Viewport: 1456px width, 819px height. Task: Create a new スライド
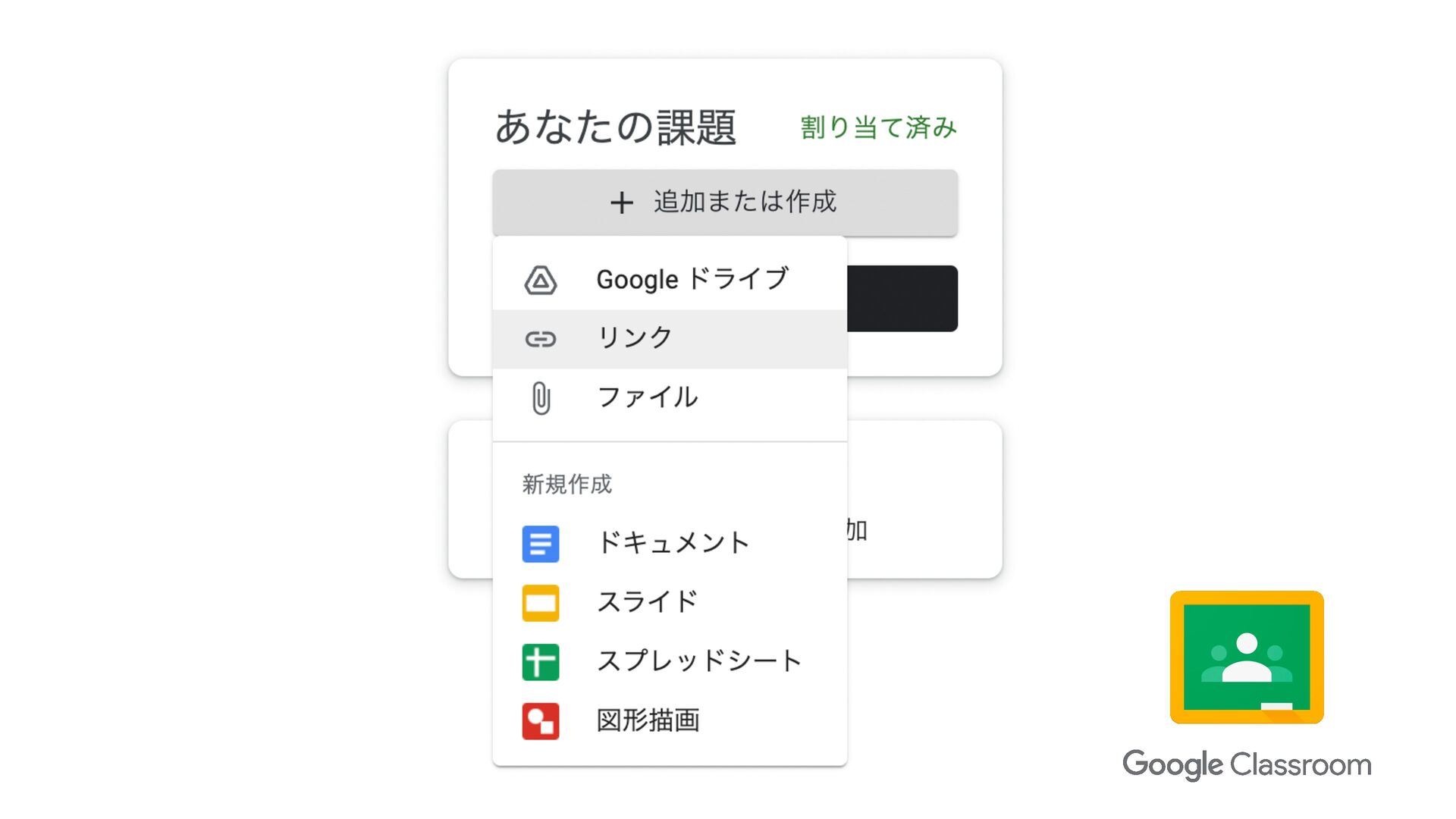point(648,602)
